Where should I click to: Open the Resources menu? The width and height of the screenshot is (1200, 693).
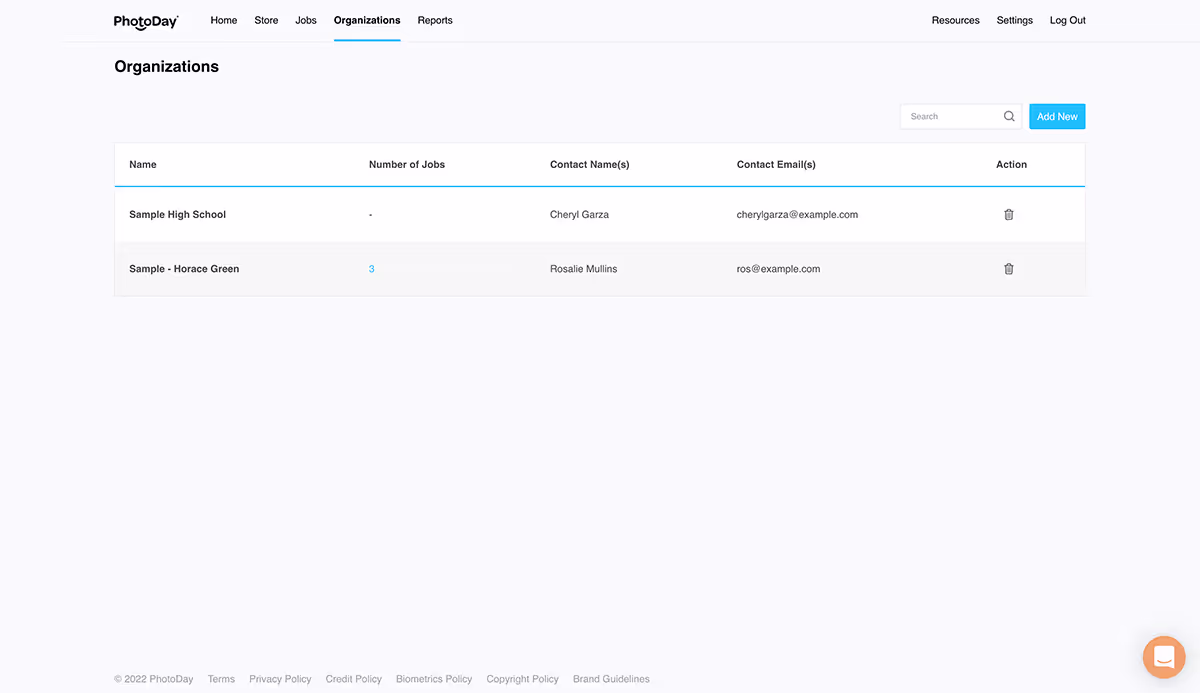click(955, 20)
